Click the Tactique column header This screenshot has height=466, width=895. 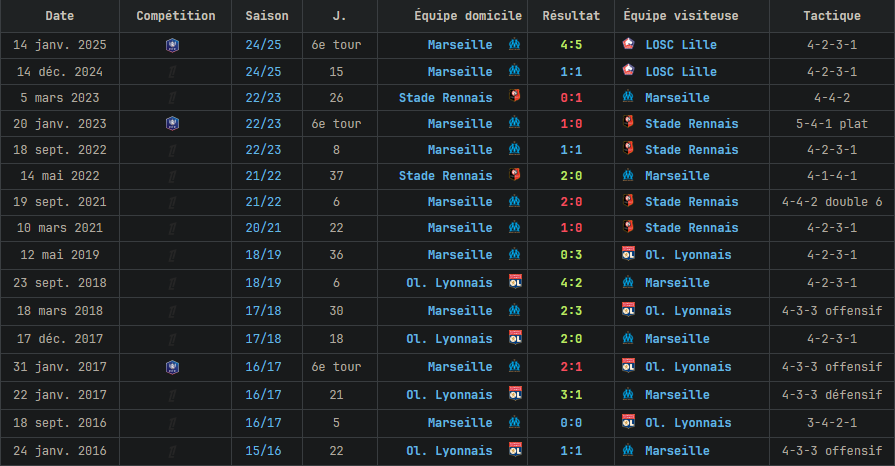click(x=832, y=16)
